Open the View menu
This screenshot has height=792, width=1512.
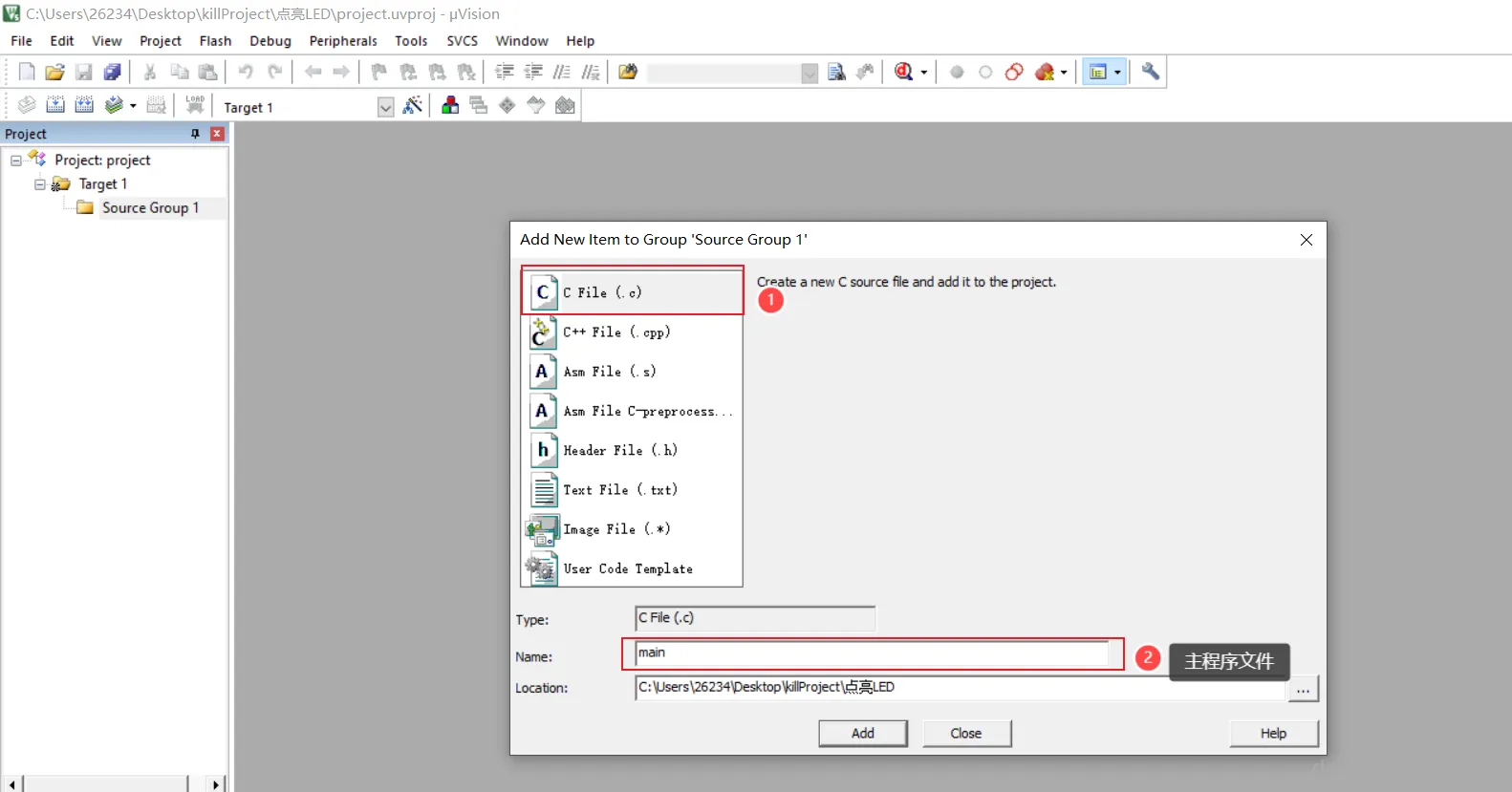pyautogui.click(x=107, y=41)
